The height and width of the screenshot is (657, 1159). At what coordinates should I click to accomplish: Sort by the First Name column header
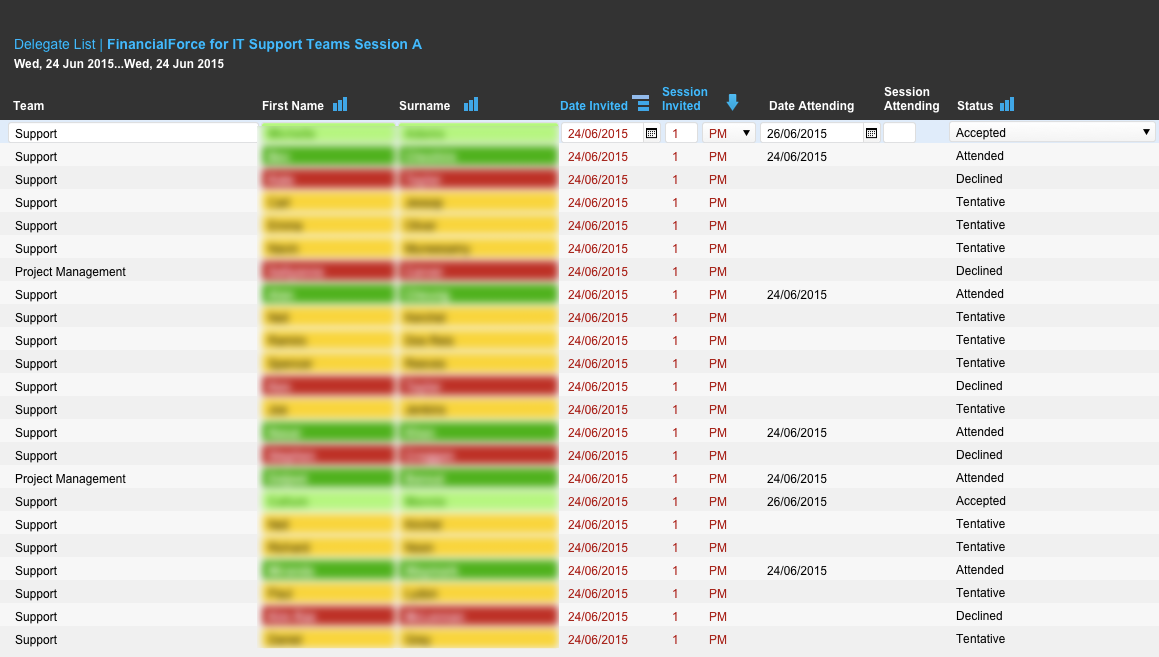[x=293, y=106]
